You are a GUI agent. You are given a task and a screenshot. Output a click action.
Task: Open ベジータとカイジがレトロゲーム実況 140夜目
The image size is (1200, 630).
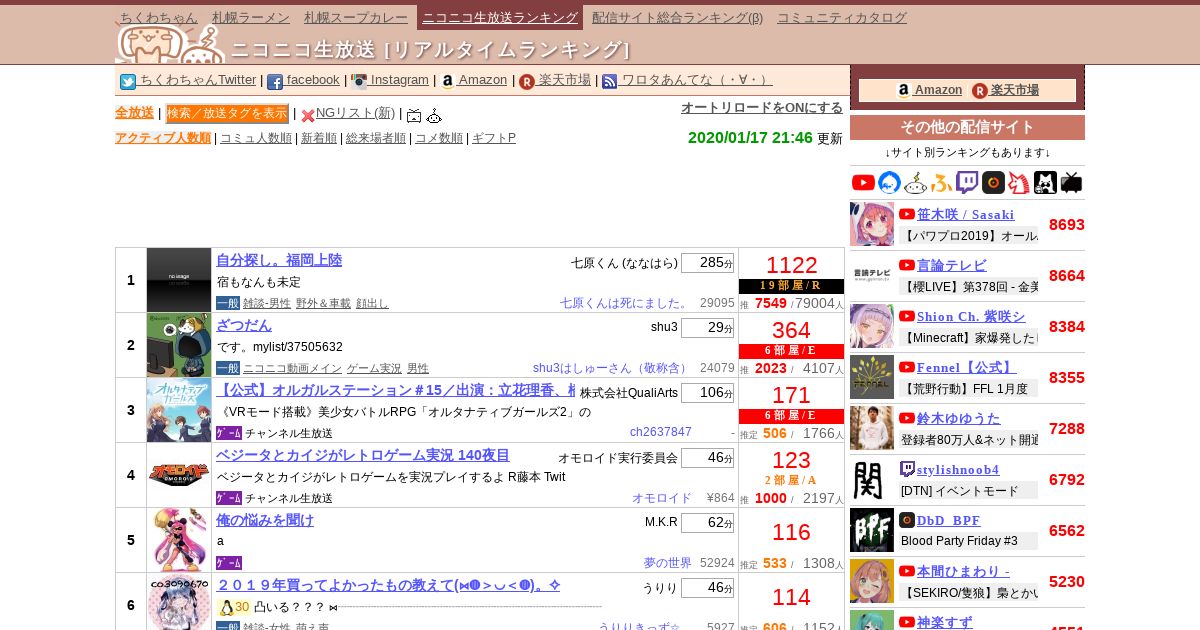pyautogui.click(x=363, y=455)
